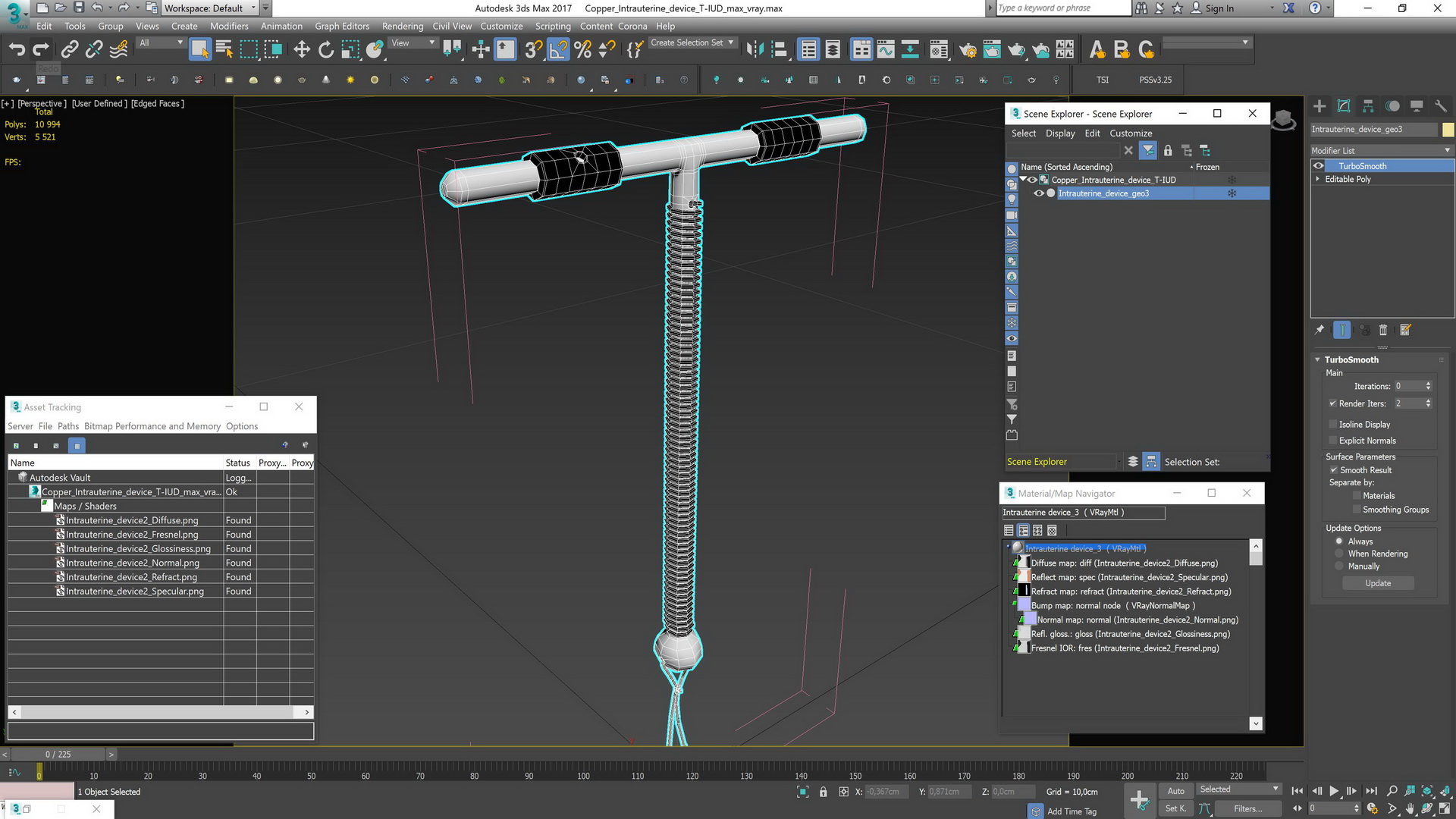
Task: Open the Render Setup teapot icon
Action: [x=968, y=50]
